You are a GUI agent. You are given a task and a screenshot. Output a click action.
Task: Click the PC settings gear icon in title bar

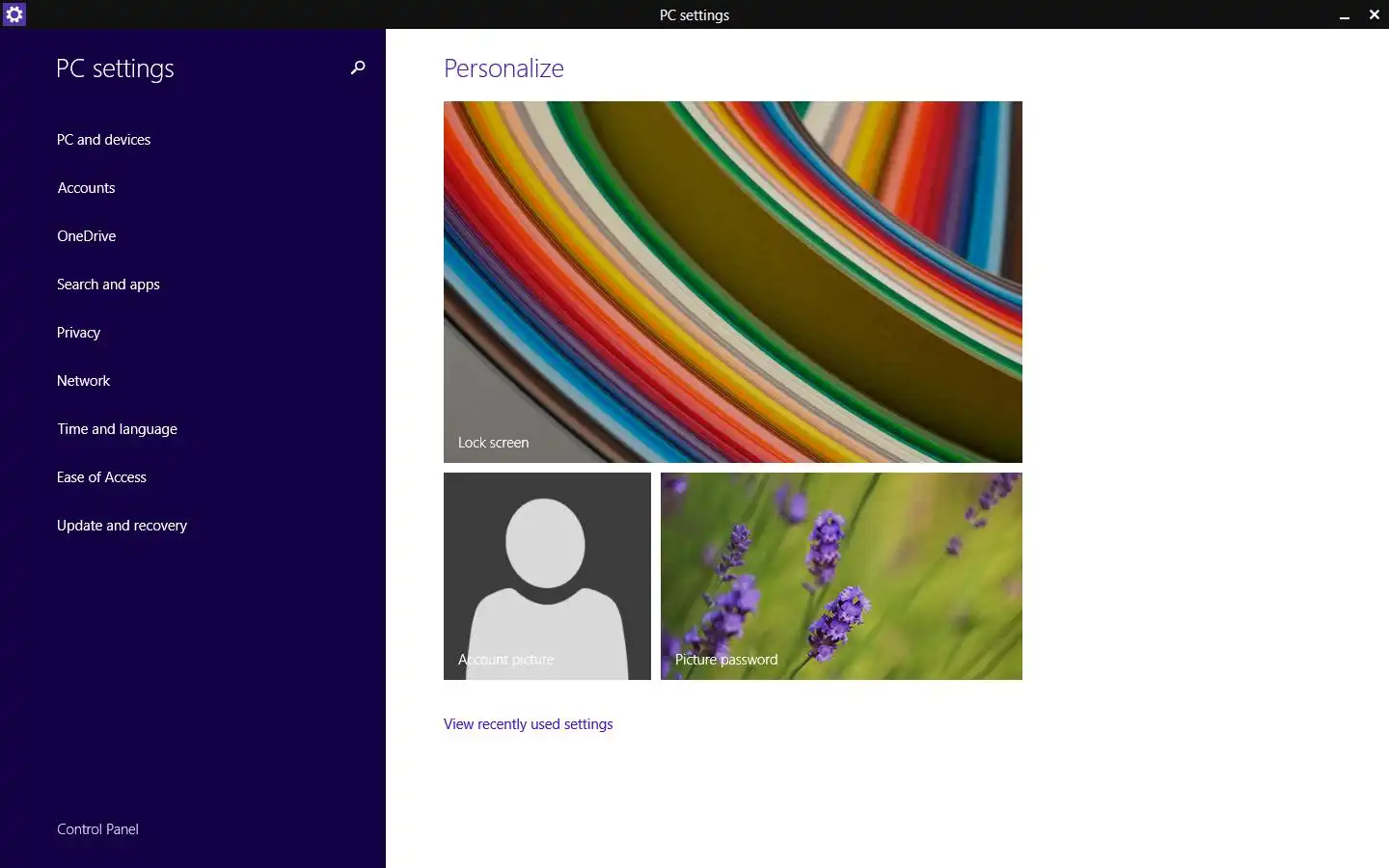(14, 14)
